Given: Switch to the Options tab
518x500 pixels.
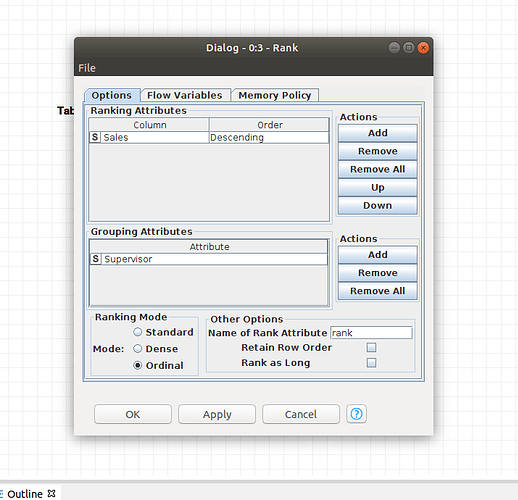Looking at the screenshot, I should pyautogui.click(x=112, y=95).
